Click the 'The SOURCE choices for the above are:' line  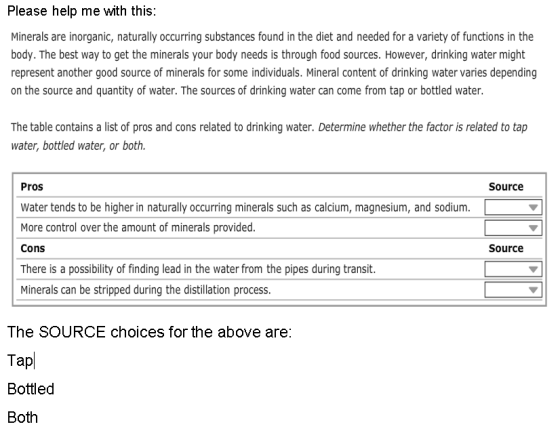(x=149, y=332)
